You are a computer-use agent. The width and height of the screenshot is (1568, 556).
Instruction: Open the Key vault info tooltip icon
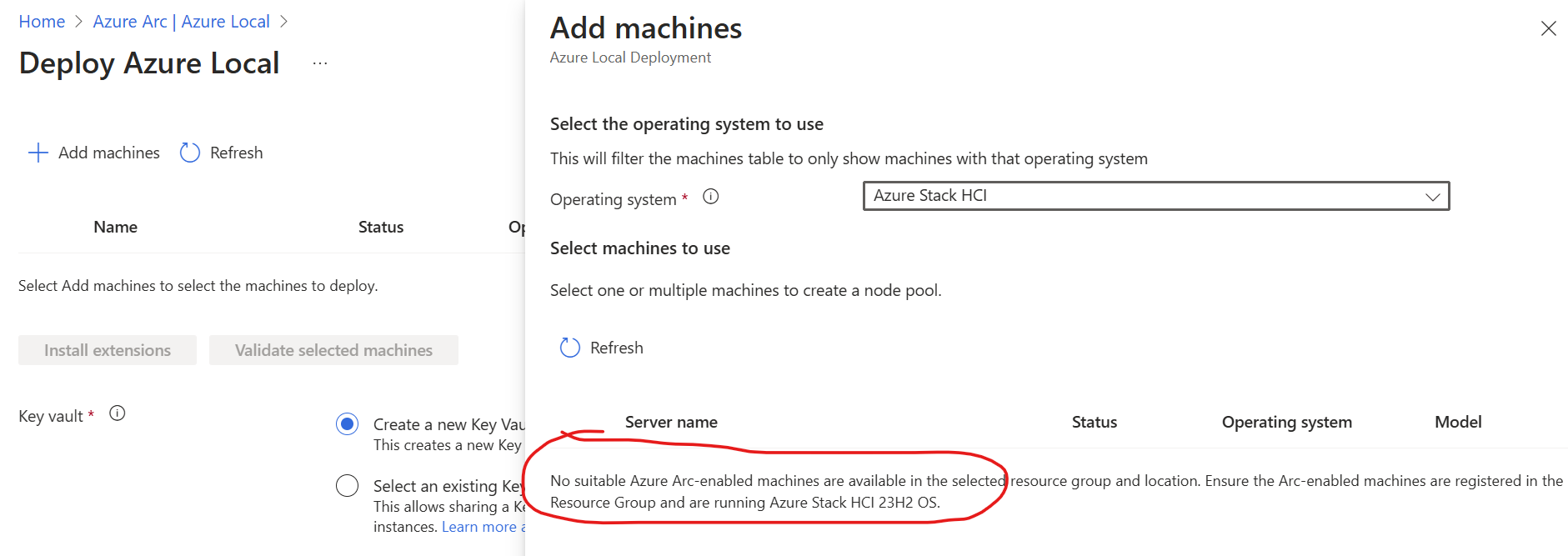click(x=118, y=413)
